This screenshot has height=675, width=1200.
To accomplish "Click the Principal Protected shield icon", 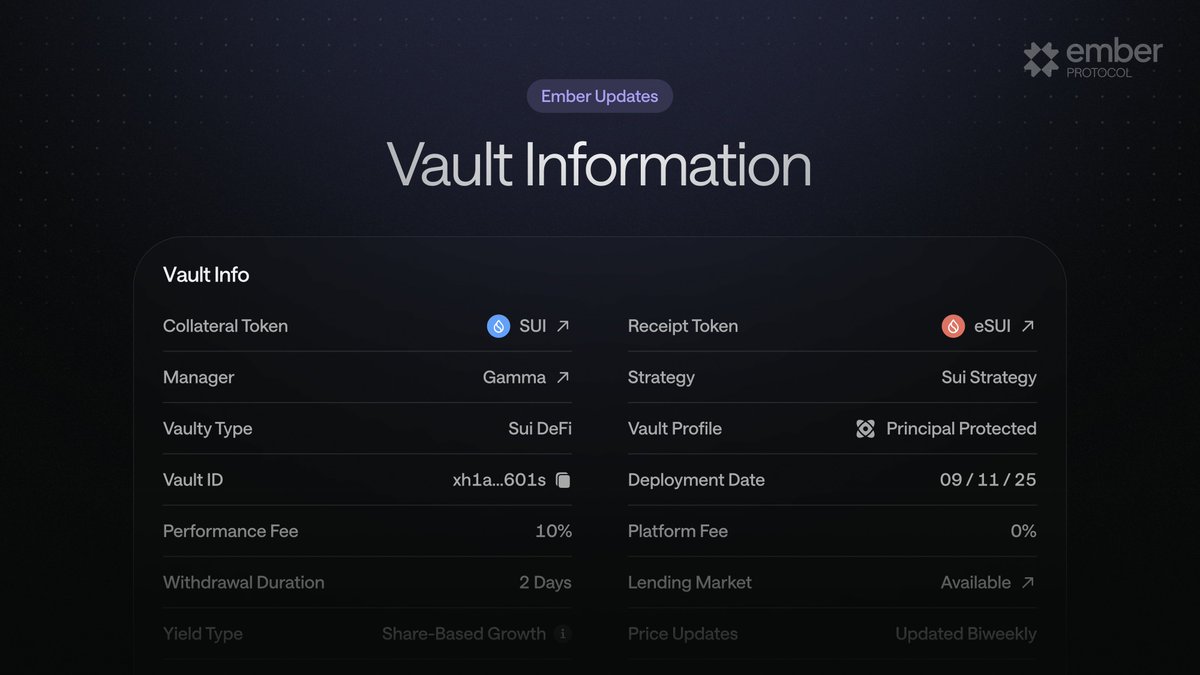I will click(x=866, y=428).
